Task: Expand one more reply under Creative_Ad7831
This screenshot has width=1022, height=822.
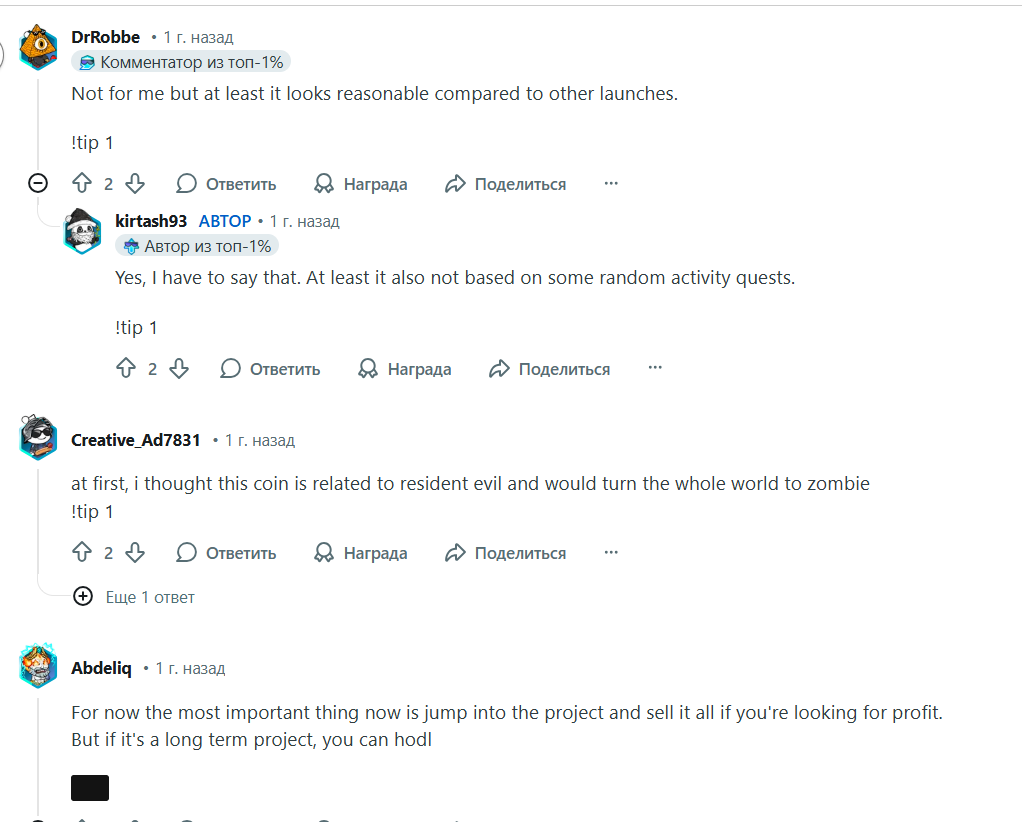Action: [84, 597]
